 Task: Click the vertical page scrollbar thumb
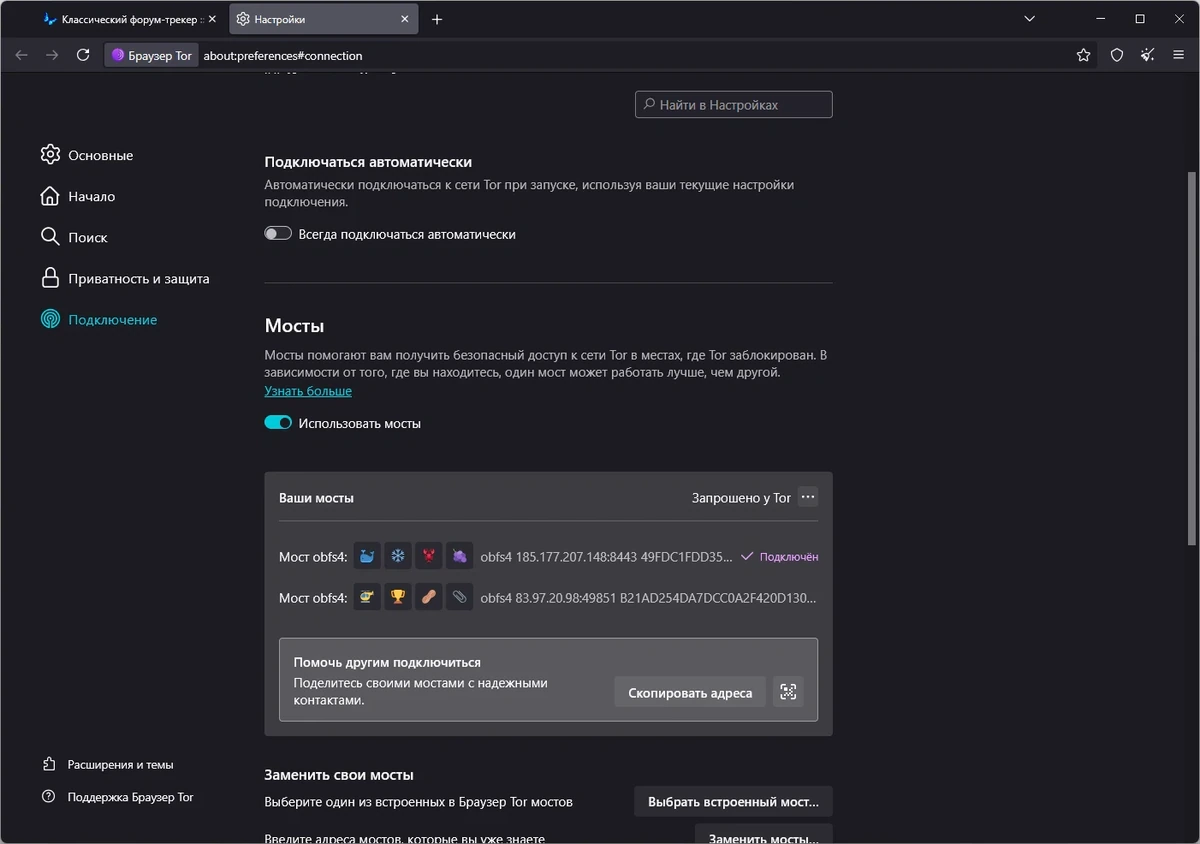click(1190, 357)
